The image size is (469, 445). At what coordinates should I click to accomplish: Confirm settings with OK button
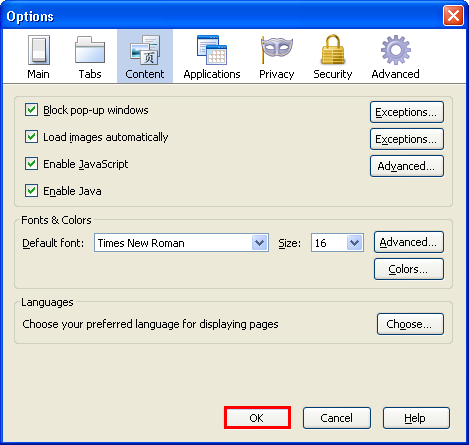coord(257,418)
